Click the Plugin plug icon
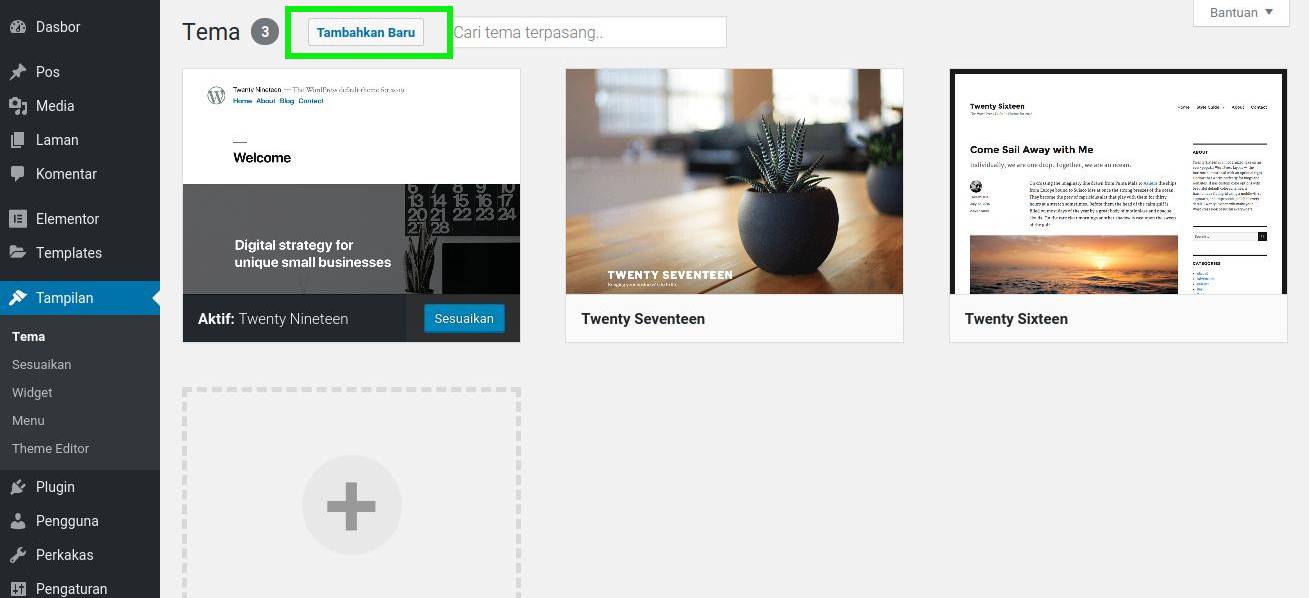This screenshot has width=1309, height=598. click(18, 487)
